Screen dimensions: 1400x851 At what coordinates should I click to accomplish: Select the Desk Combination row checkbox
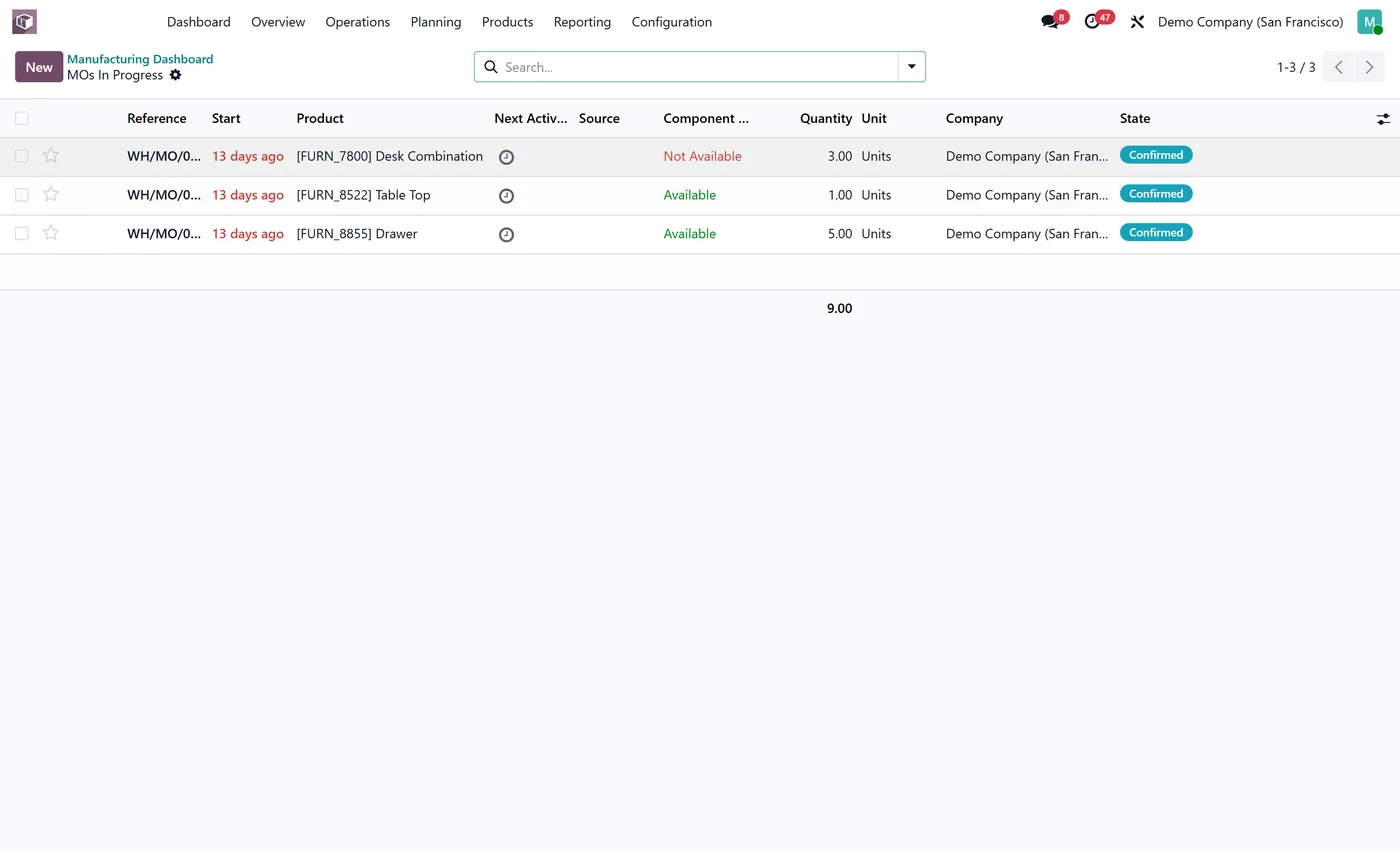point(22,156)
